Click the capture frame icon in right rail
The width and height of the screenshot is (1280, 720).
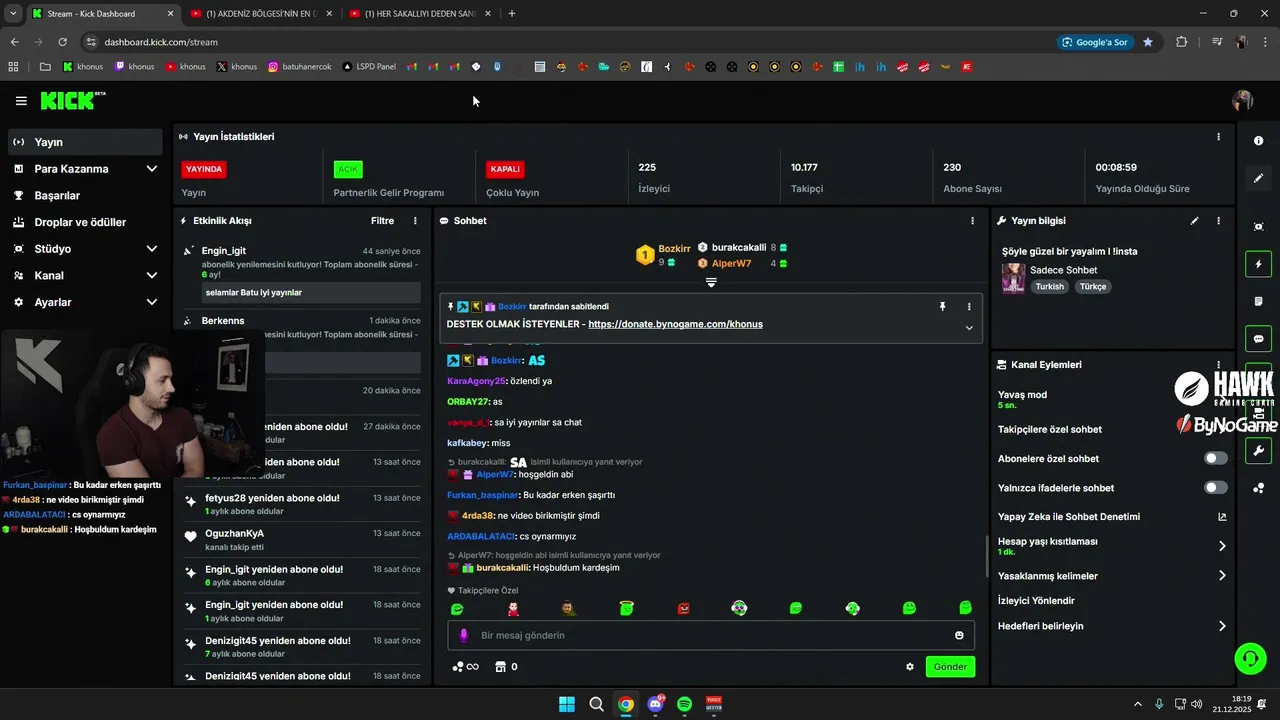tap(1258, 227)
